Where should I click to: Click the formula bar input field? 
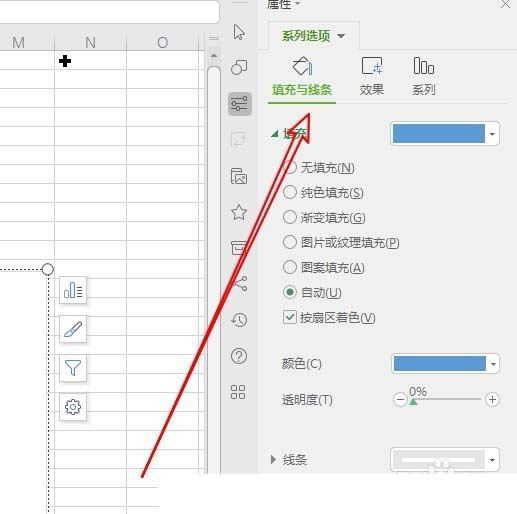click(108, 11)
